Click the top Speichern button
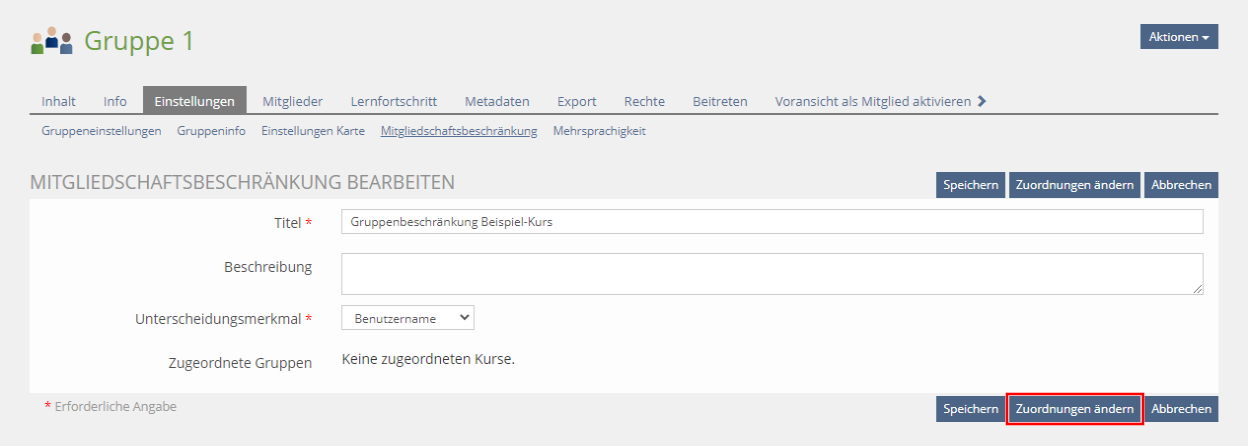The height and width of the screenshot is (446, 1248). point(970,185)
